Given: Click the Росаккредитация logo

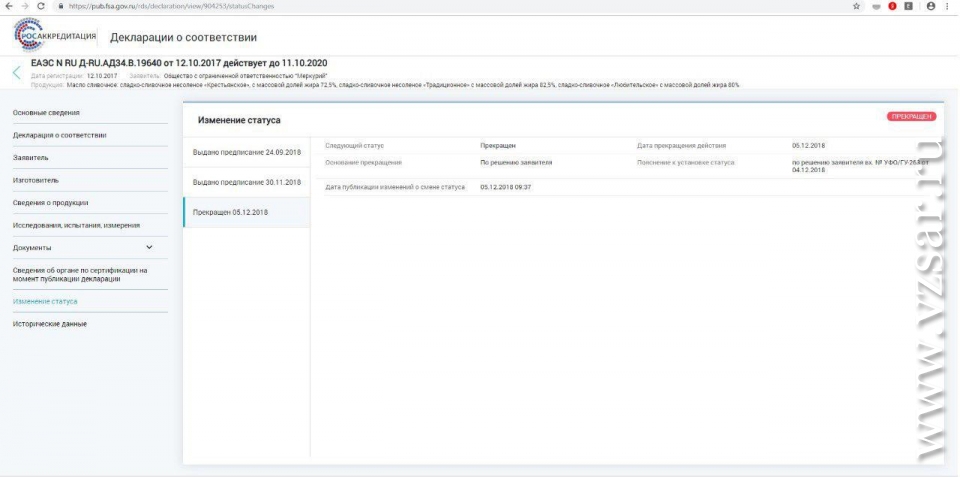Looking at the screenshot, I should [x=56, y=37].
